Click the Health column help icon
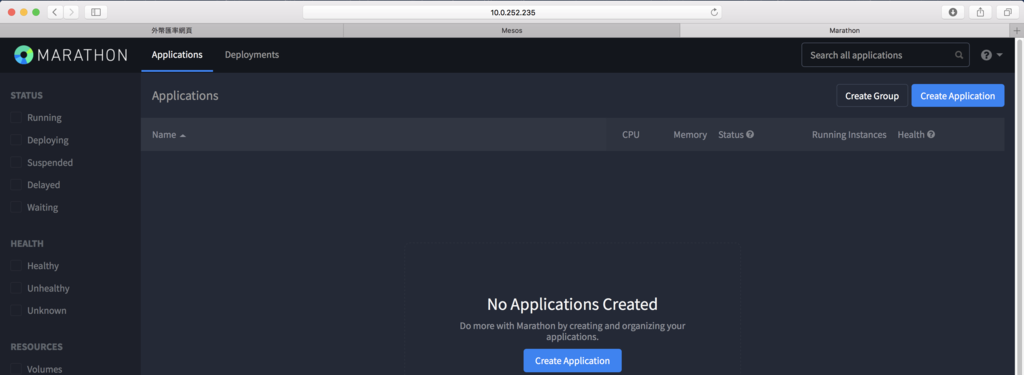The image size is (1024, 375). pyautogui.click(x=931, y=135)
